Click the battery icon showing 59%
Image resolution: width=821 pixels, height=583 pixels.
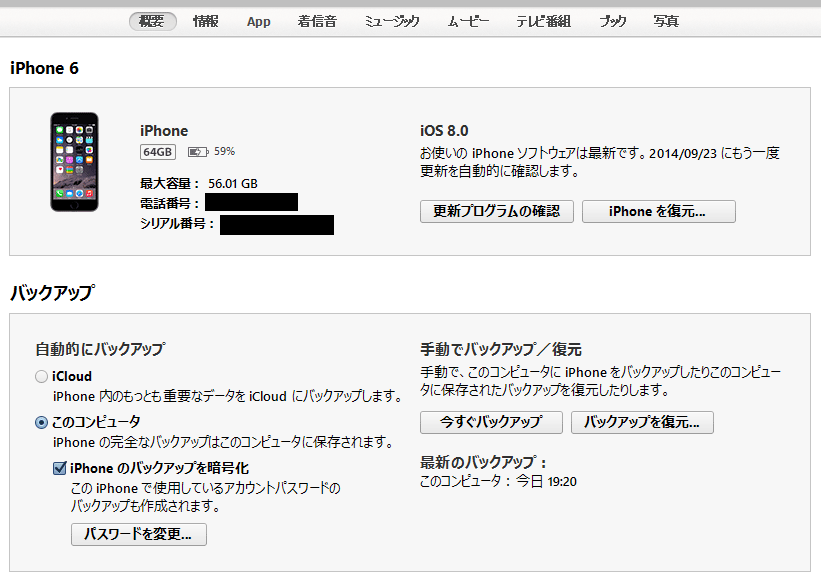tap(197, 152)
